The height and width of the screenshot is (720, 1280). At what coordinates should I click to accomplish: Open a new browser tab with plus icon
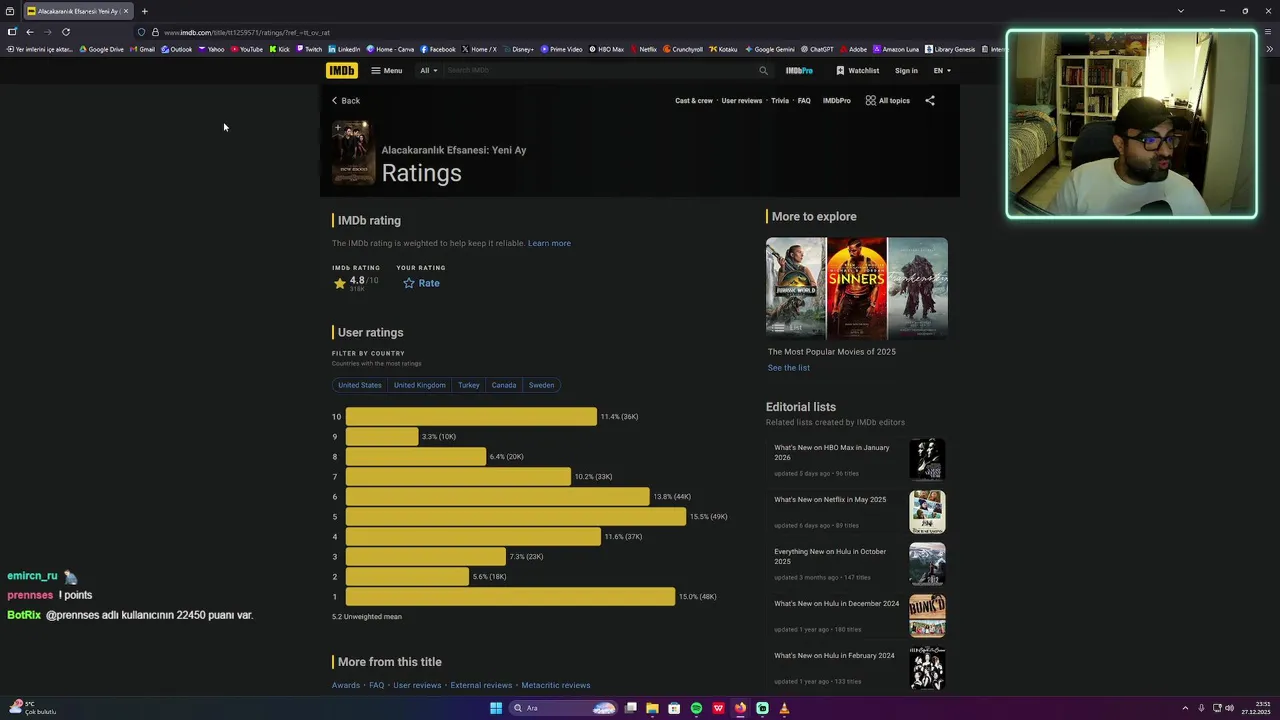click(144, 11)
